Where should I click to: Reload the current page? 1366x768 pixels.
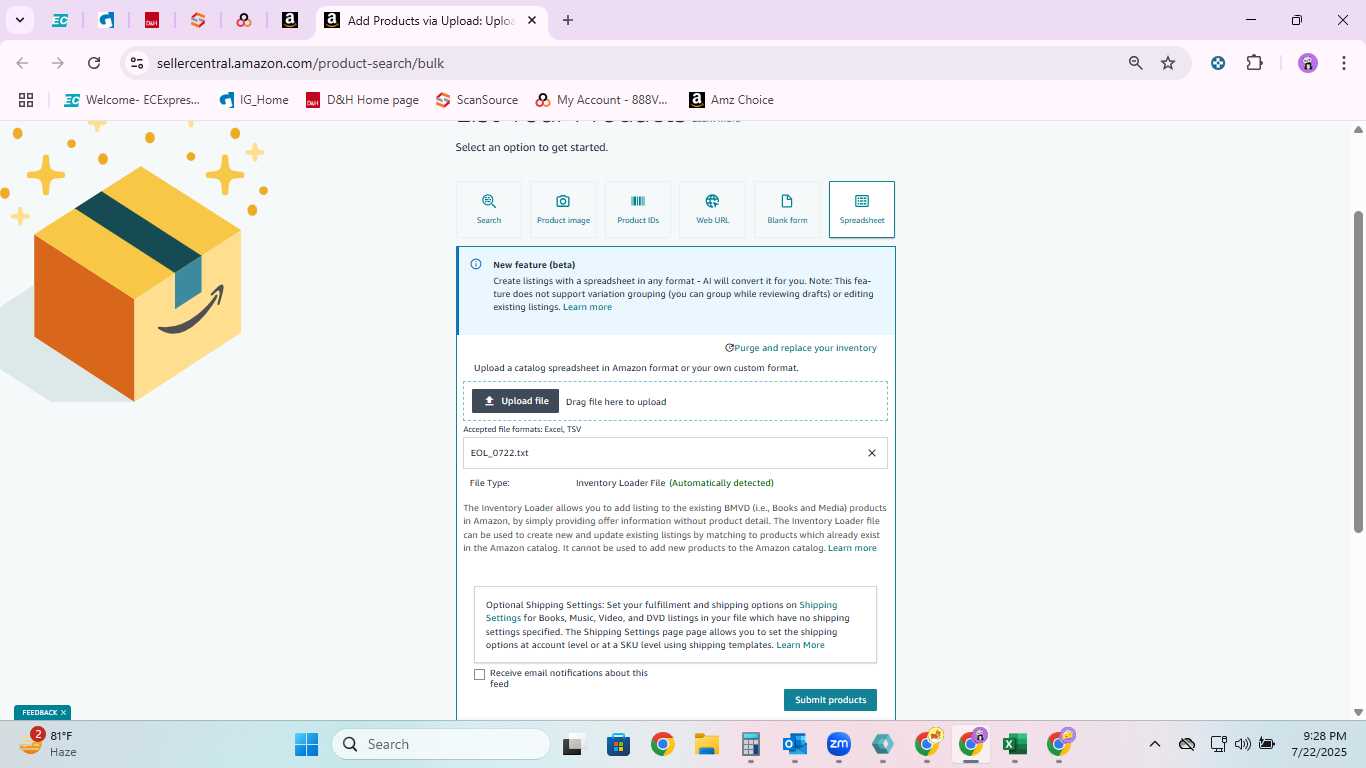point(94,63)
